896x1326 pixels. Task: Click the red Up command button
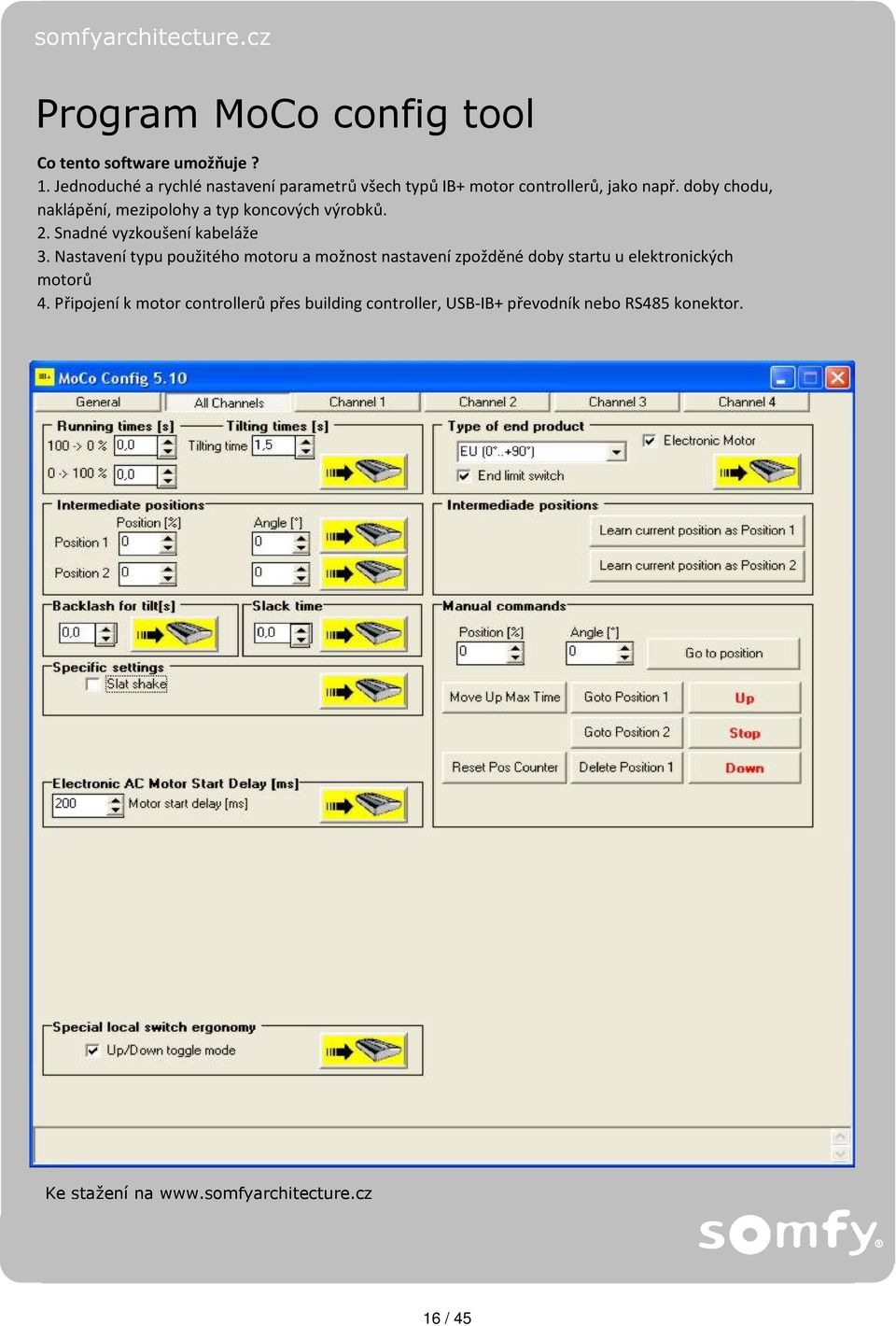point(745,698)
